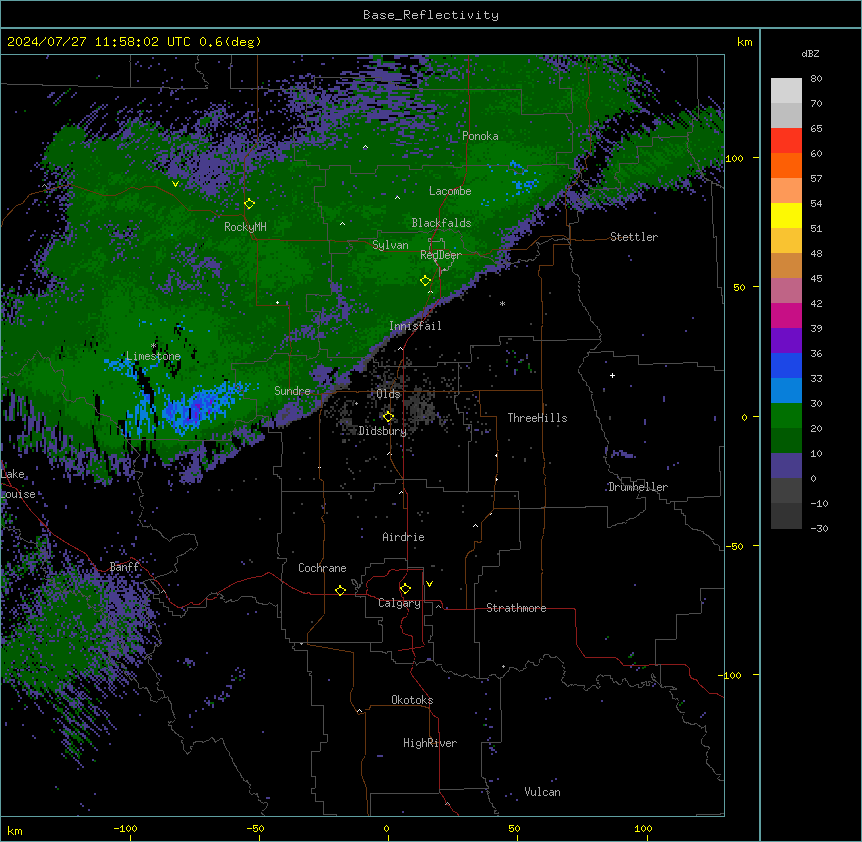
Task: Select the yellow 54 dBZ legend swatch
Action: click(x=786, y=215)
